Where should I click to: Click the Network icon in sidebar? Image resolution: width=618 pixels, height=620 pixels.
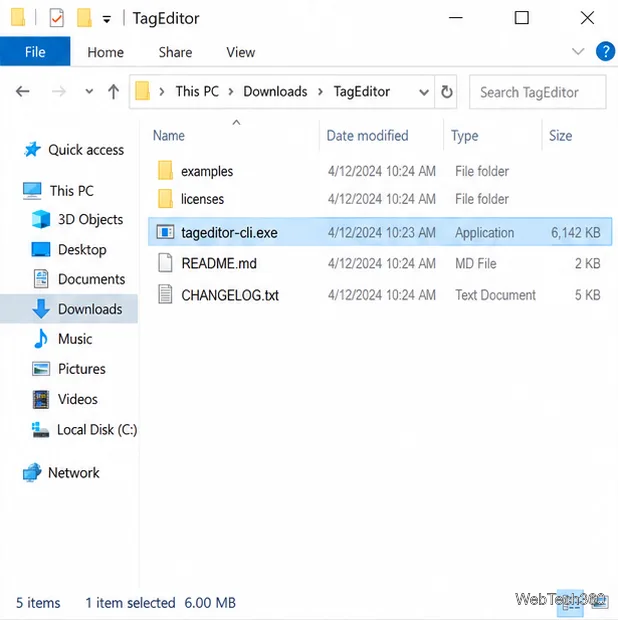point(32,472)
